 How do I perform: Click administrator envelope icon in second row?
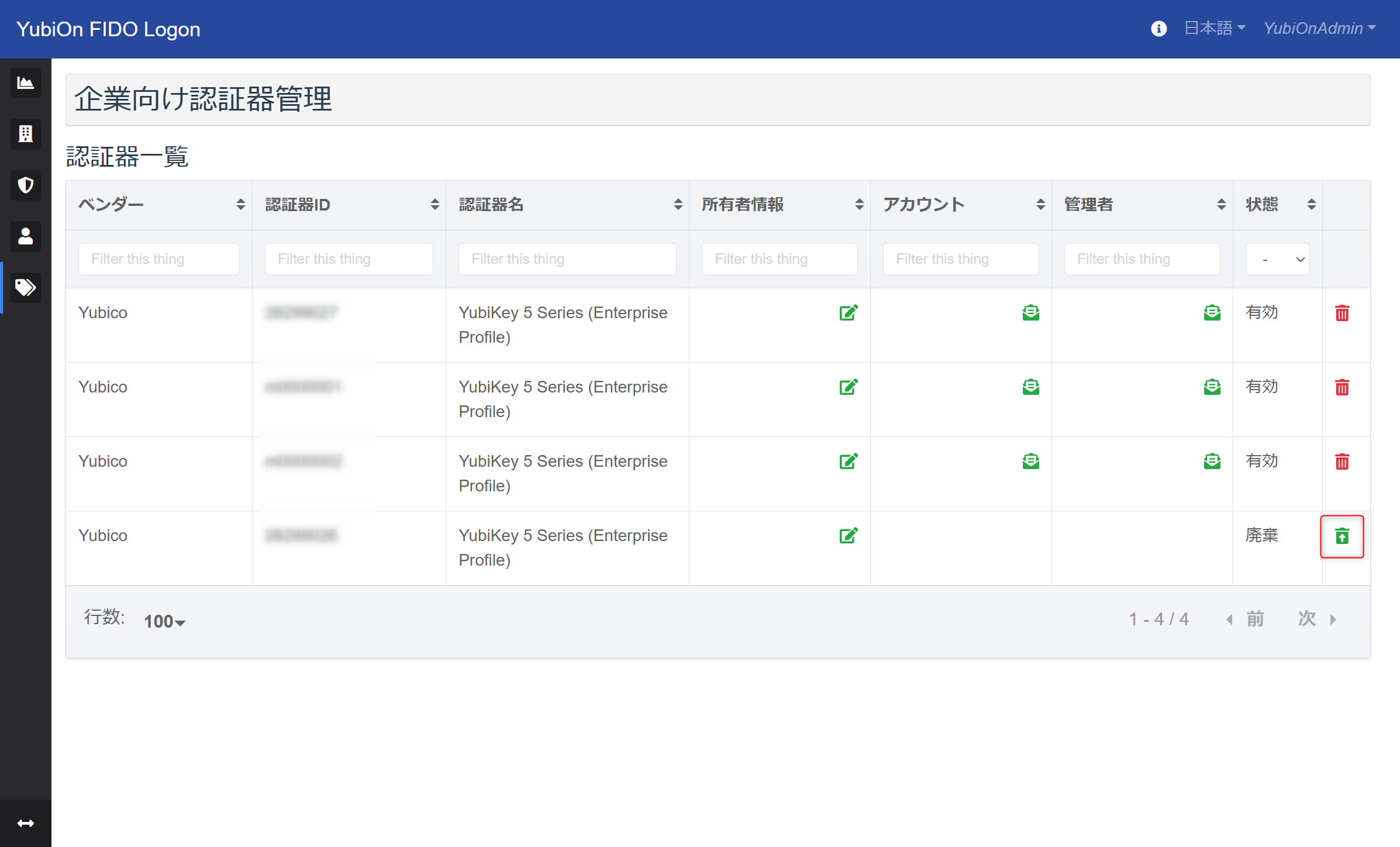[1212, 387]
